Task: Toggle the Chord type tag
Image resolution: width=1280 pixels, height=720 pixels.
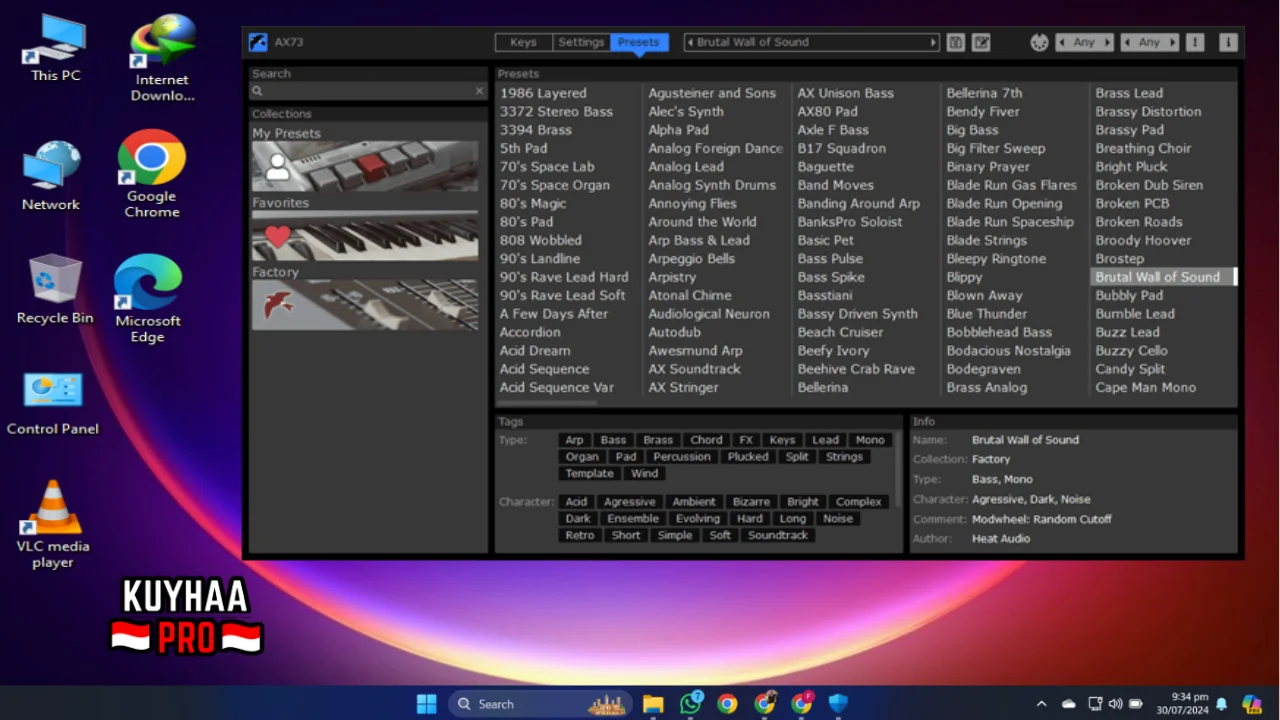Action: (706, 440)
